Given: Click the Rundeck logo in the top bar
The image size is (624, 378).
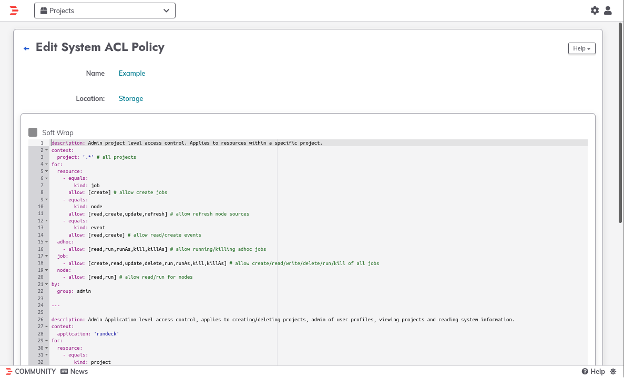Looking at the screenshot, I should coord(14,11).
